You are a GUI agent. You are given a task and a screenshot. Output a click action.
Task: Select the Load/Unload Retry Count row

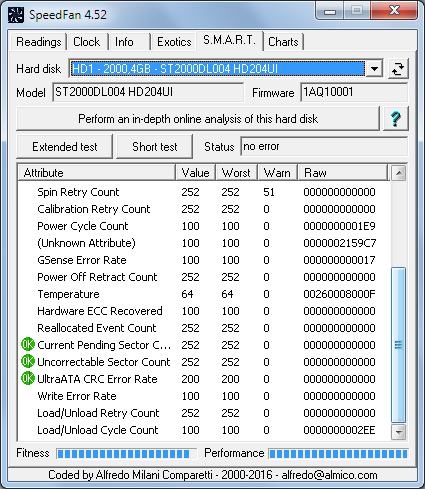[203, 413]
